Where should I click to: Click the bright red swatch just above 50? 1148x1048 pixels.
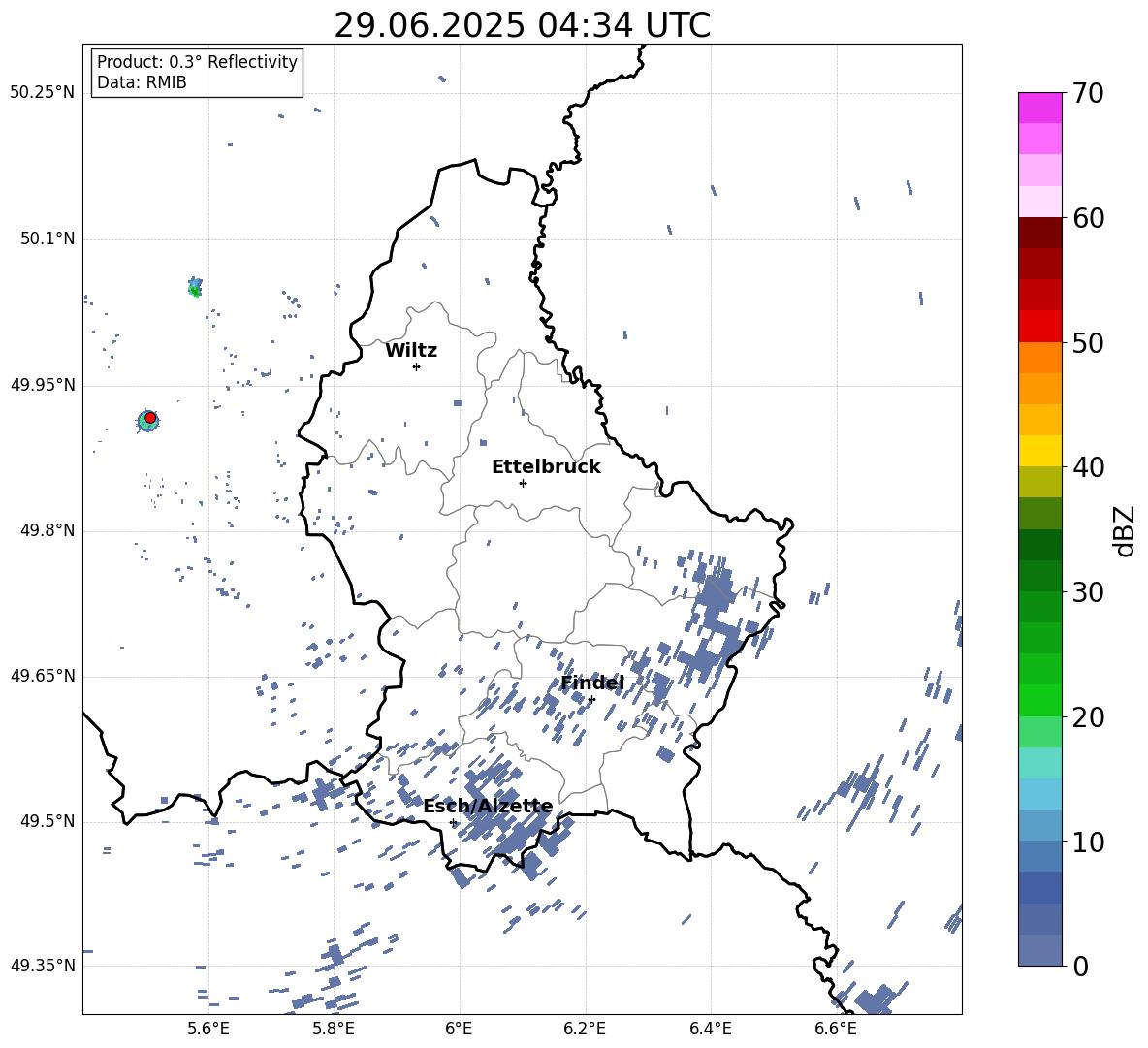point(1040,327)
